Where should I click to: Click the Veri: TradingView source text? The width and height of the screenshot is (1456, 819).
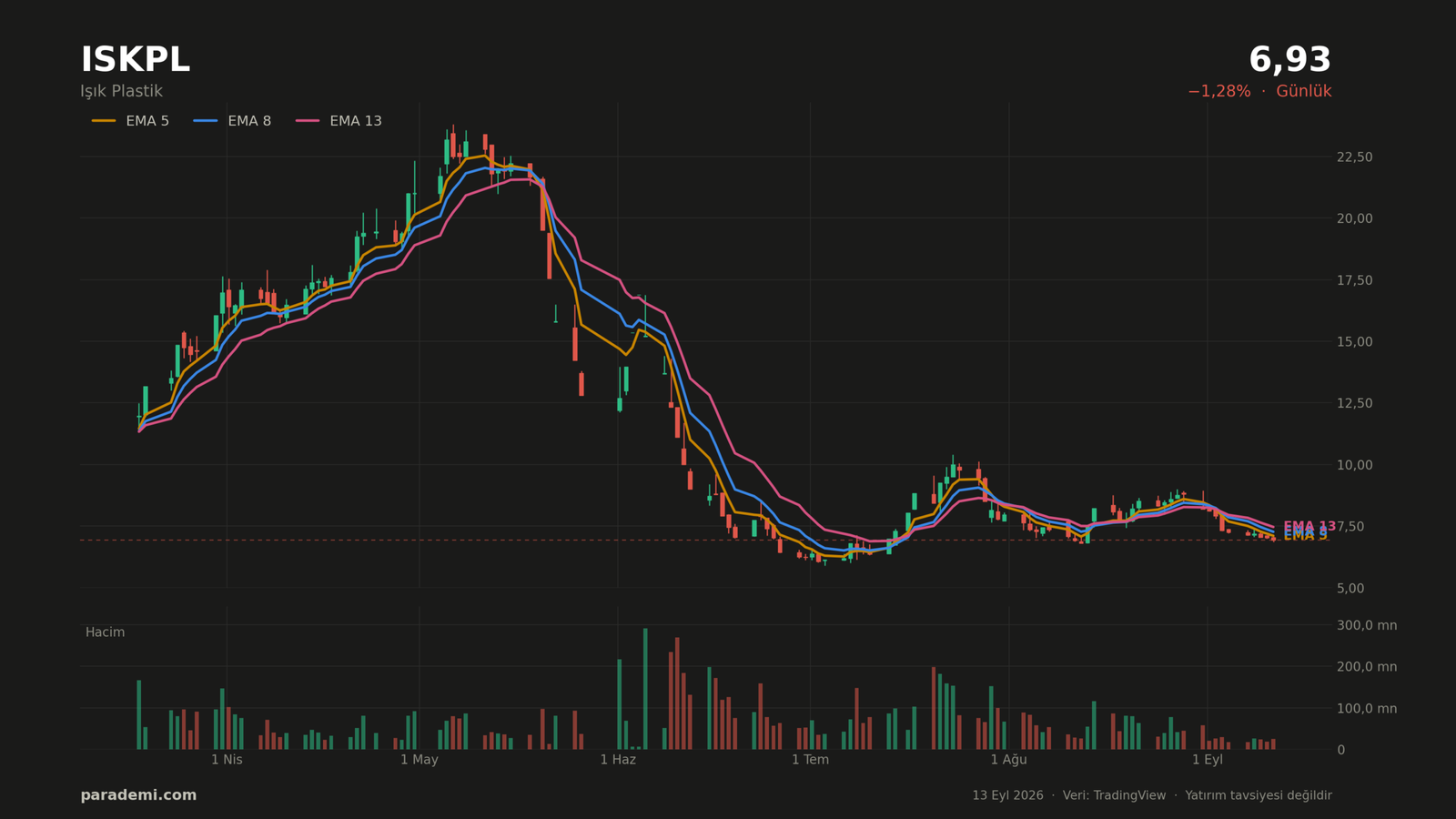pos(1114,795)
